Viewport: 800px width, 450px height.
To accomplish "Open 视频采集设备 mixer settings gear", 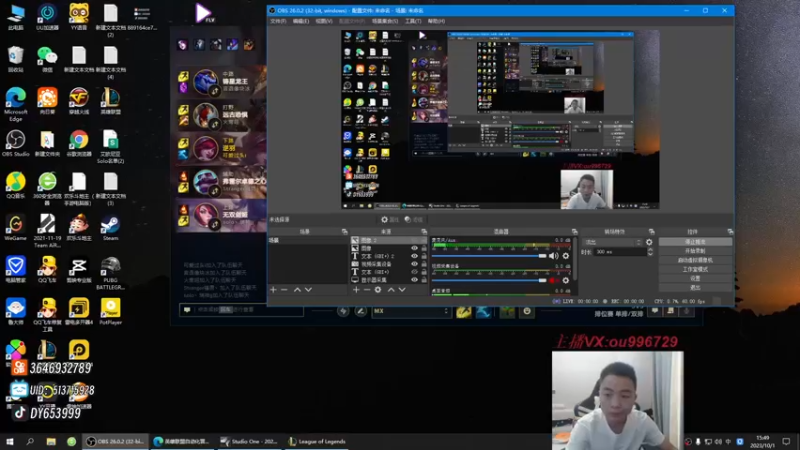I will (x=566, y=280).
